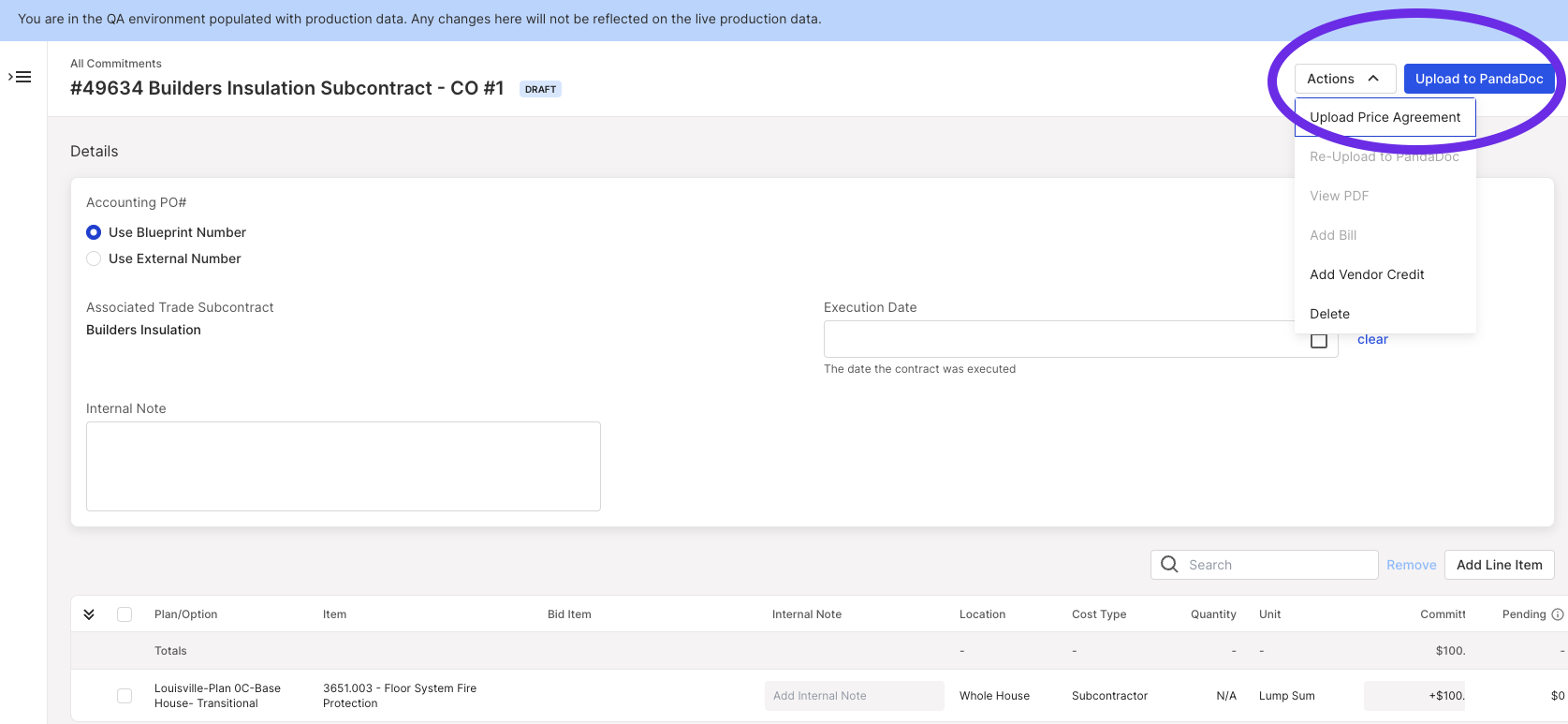Click the search magnifier icon
This screenshot has height=724, width=1568.
click(x=1169, y=564)
